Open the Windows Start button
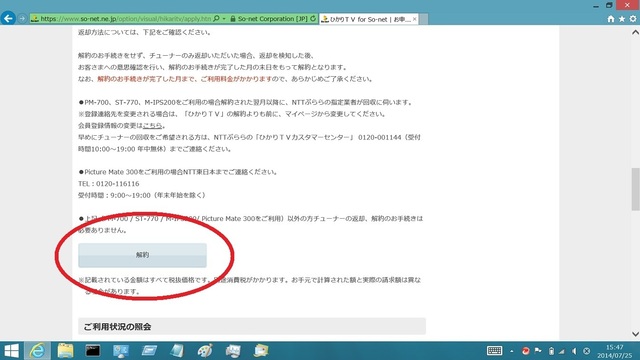This screenshot has height=360, width=640. 11,351
